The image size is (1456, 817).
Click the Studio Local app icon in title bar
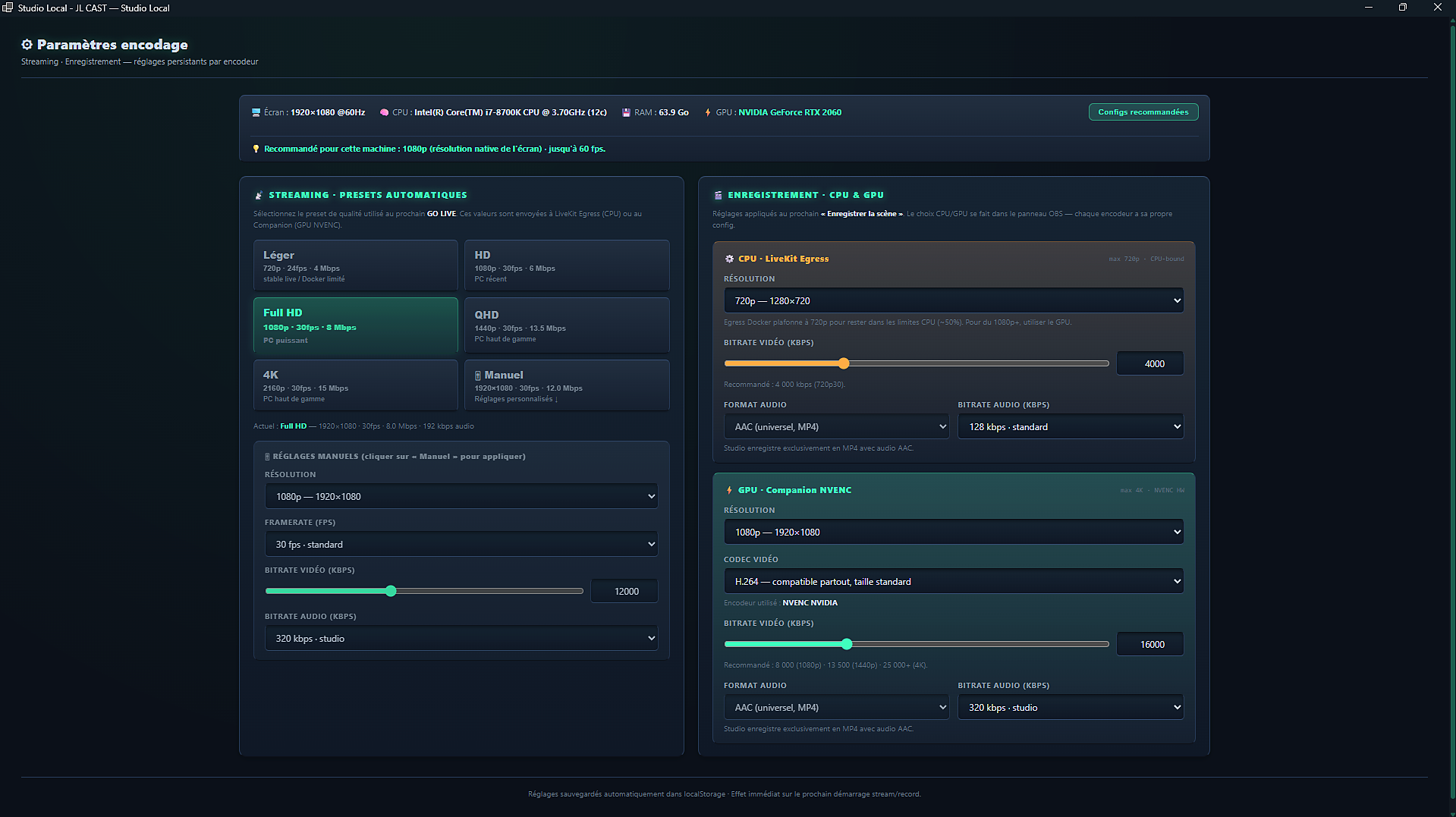click(x=8, y=8)
